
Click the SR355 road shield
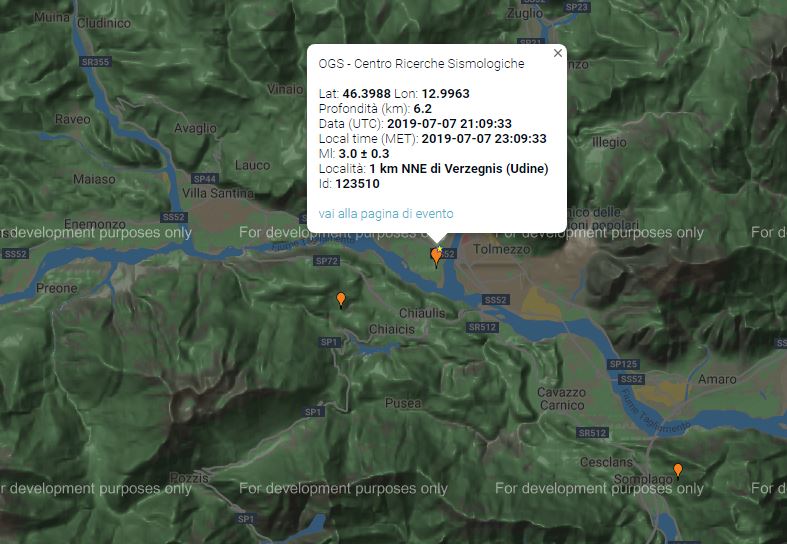[95, 62]
